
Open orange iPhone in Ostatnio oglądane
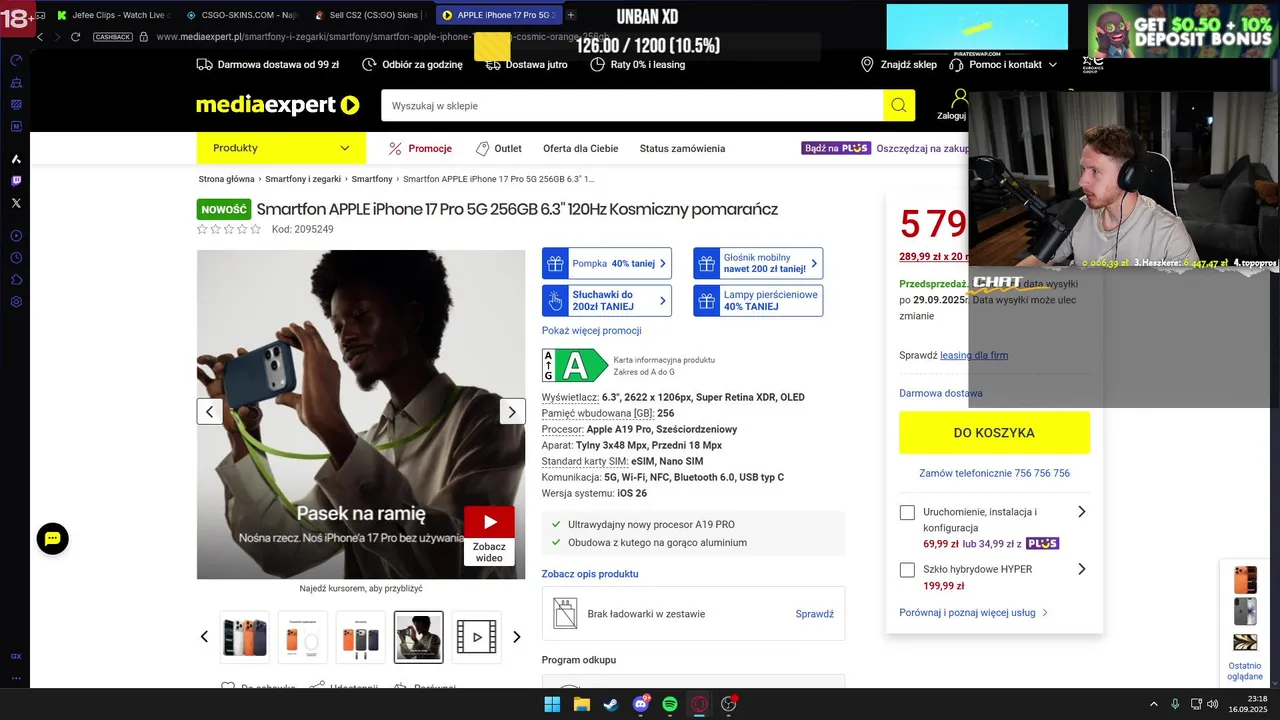[x=1245, y=580]
